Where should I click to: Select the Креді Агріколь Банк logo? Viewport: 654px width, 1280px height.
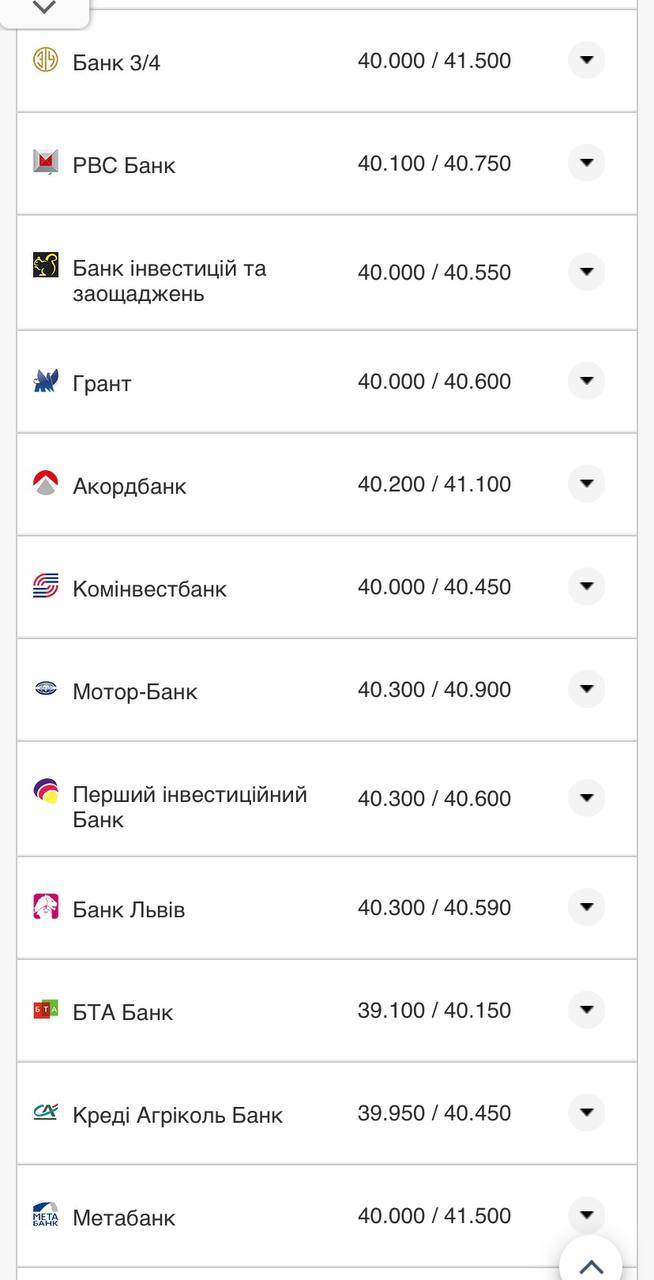click(x=44, y=1113)
